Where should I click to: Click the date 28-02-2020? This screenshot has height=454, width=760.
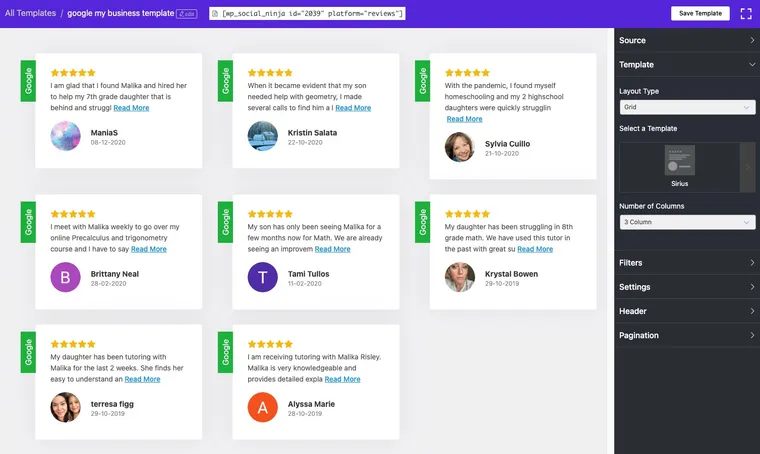[x=109, y=283]
